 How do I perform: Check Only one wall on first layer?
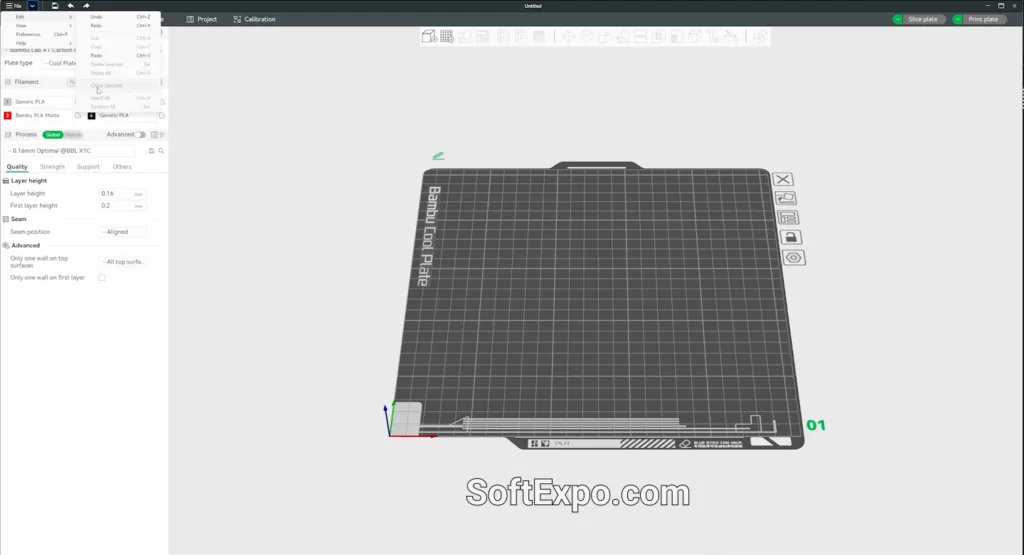click(102, 278)
